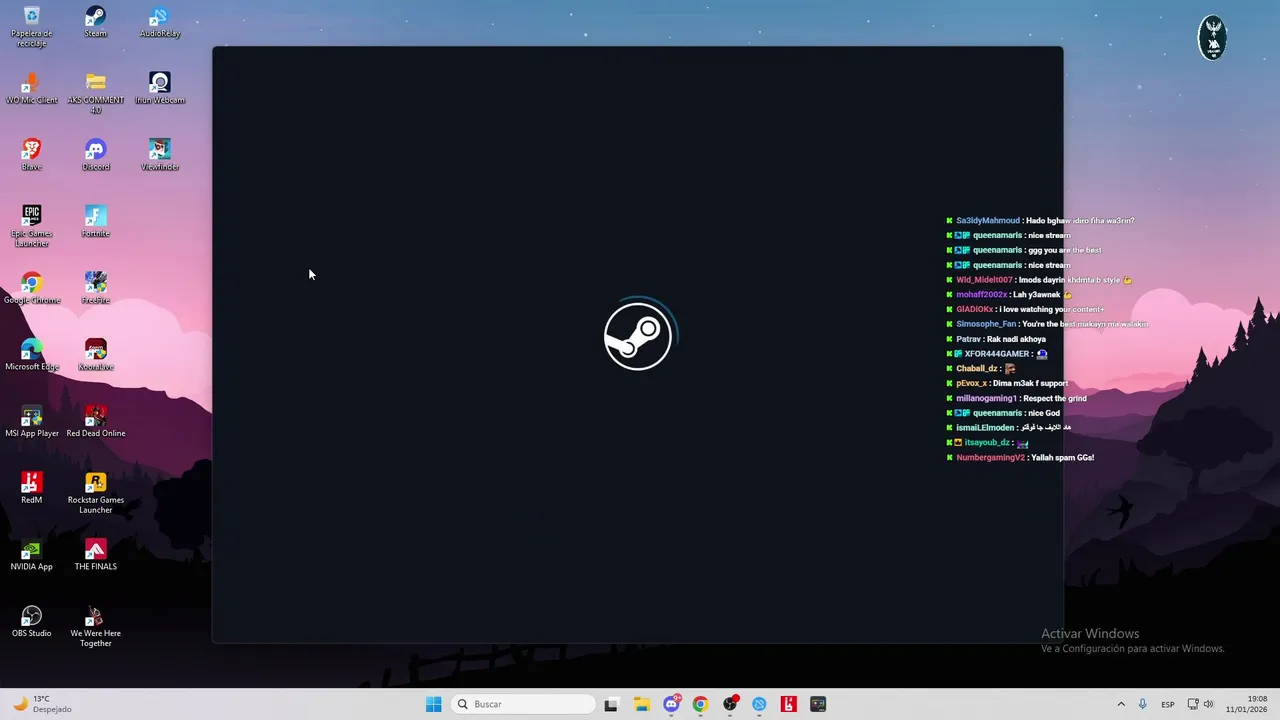The height and width of the screenshot is (720, 1280).
Task: Select the OBS Studio desktop shortcut
Action: click(x=31, y=621)
